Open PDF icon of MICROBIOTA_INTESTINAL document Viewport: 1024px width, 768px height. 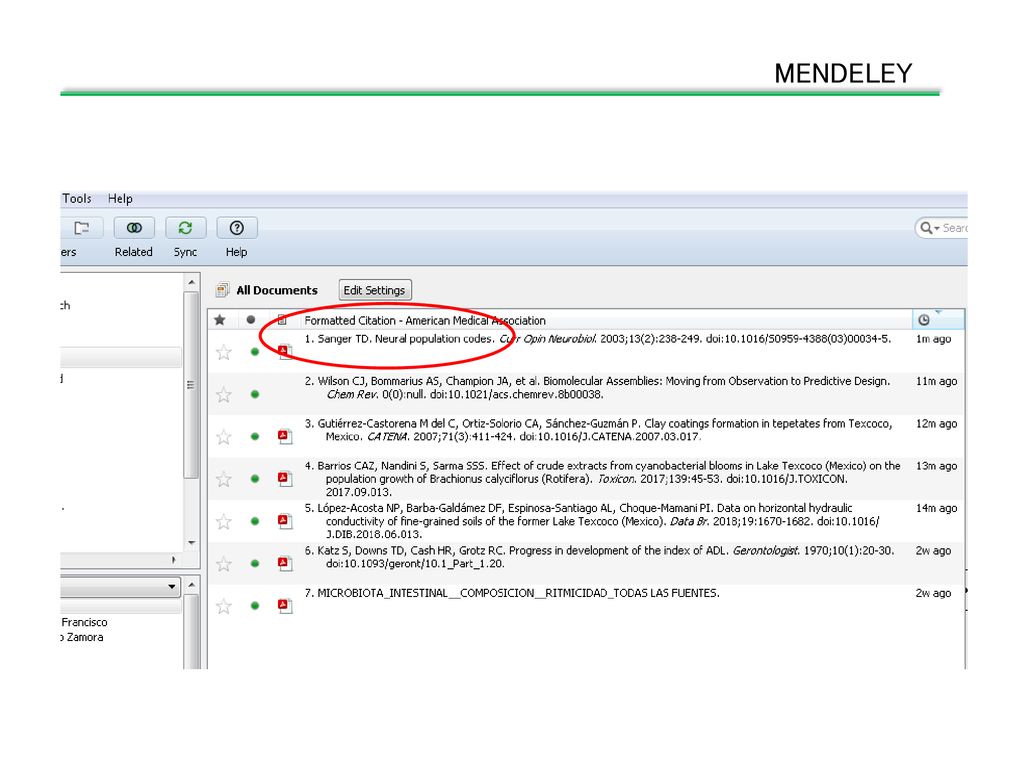(285, 606)
